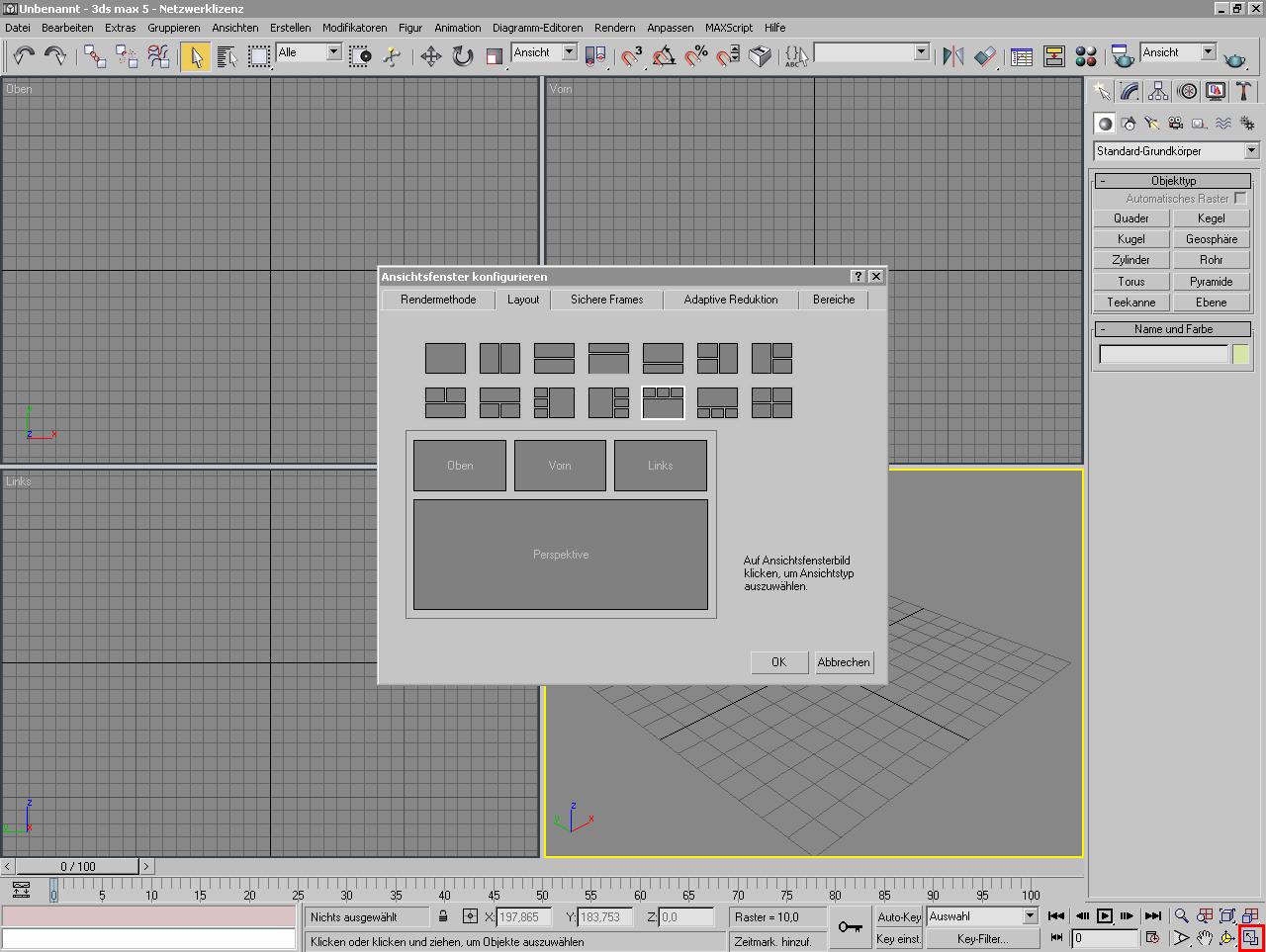This screenshot has width=1266, height=952.
Task: Enable Automatisches Raster checkbox
Action: click(x=1240, y=198)
